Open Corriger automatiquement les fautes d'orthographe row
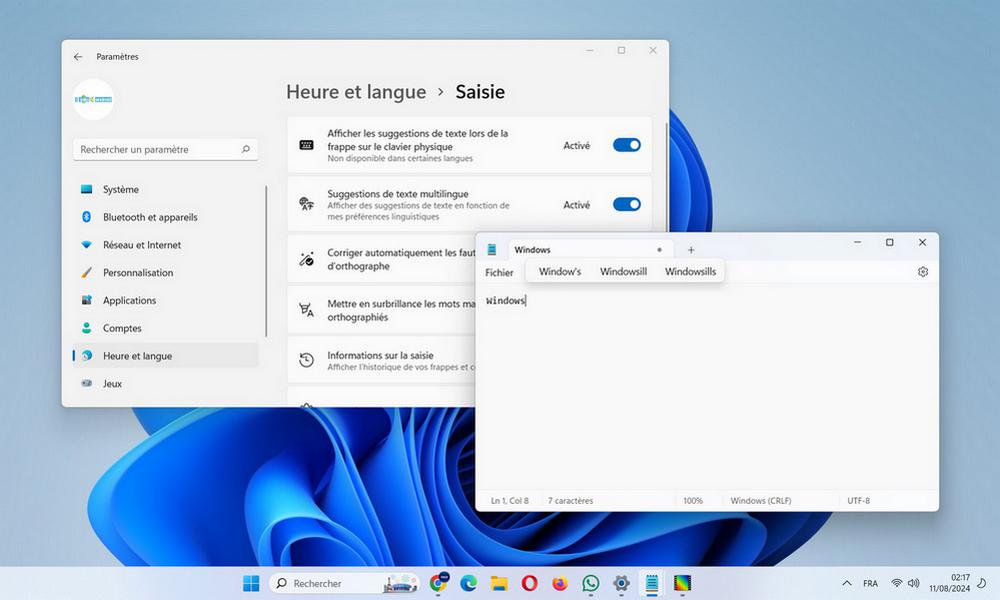1000x600 pixels. [x=382, y=260]
